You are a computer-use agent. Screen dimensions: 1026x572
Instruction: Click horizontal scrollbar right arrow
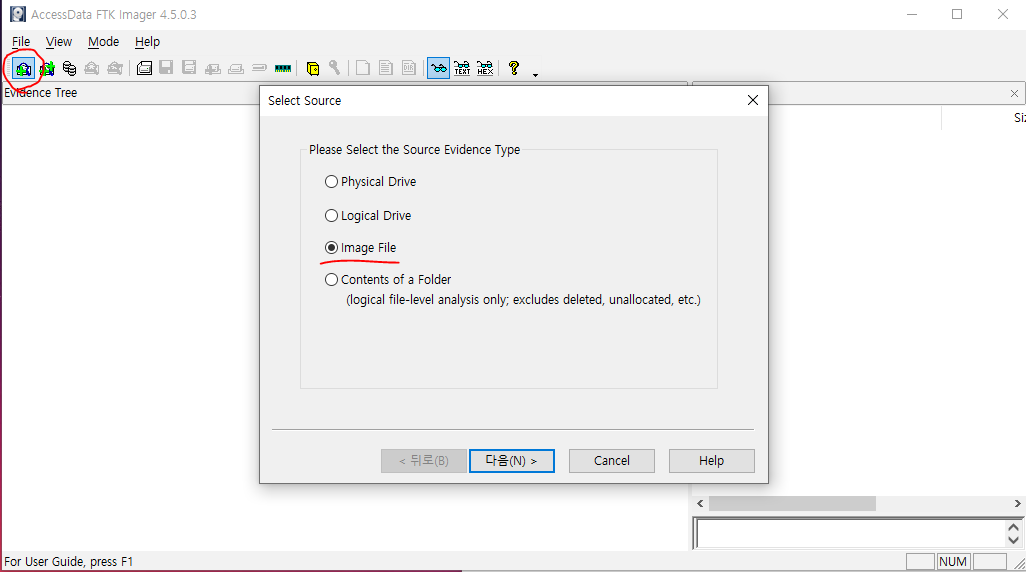point(1017,503)
